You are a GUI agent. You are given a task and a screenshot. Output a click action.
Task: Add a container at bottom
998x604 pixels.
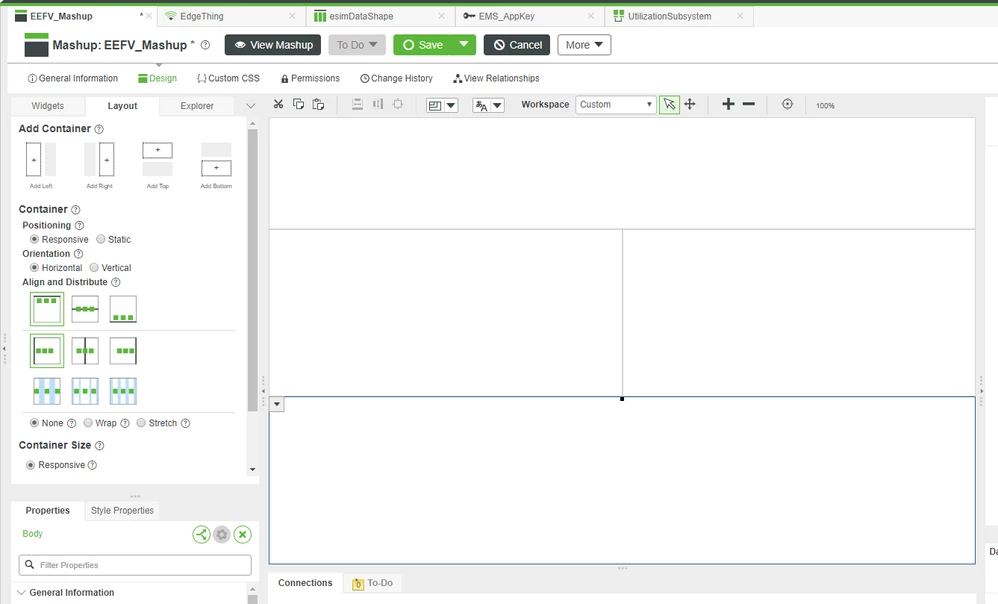[x=216, y=165]
